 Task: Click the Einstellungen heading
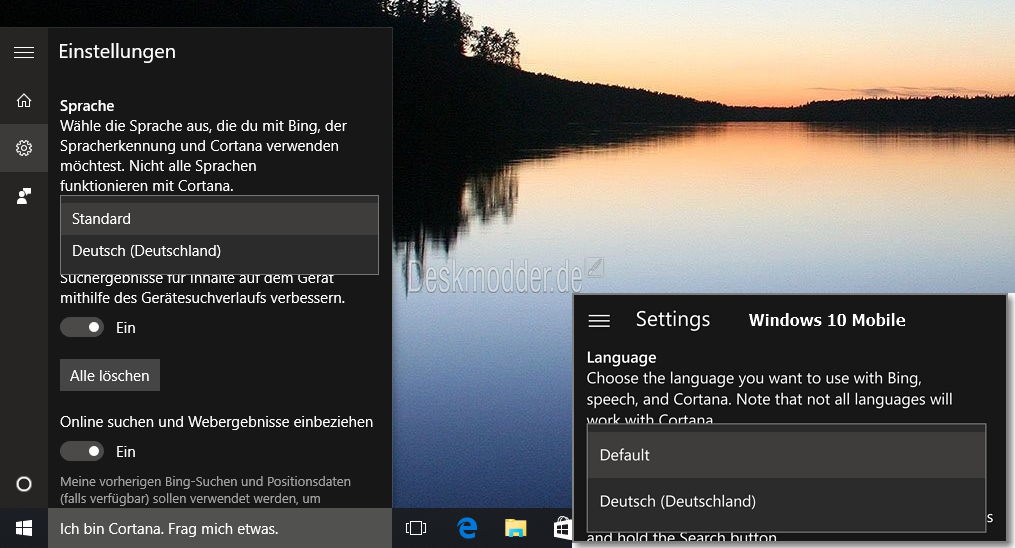(117, 52)
